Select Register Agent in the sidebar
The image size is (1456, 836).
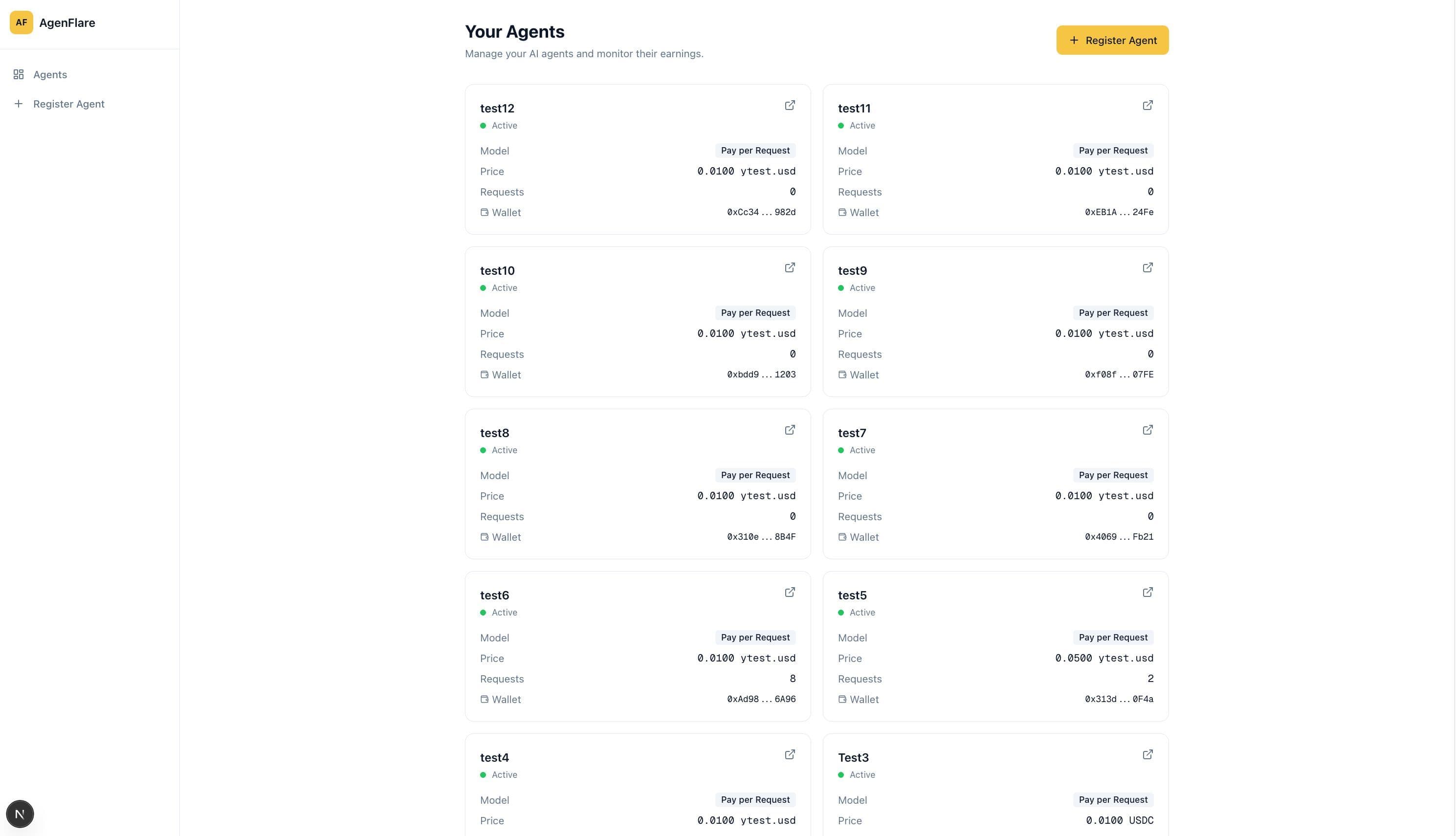pyautogui.click(x=68, y=104)
